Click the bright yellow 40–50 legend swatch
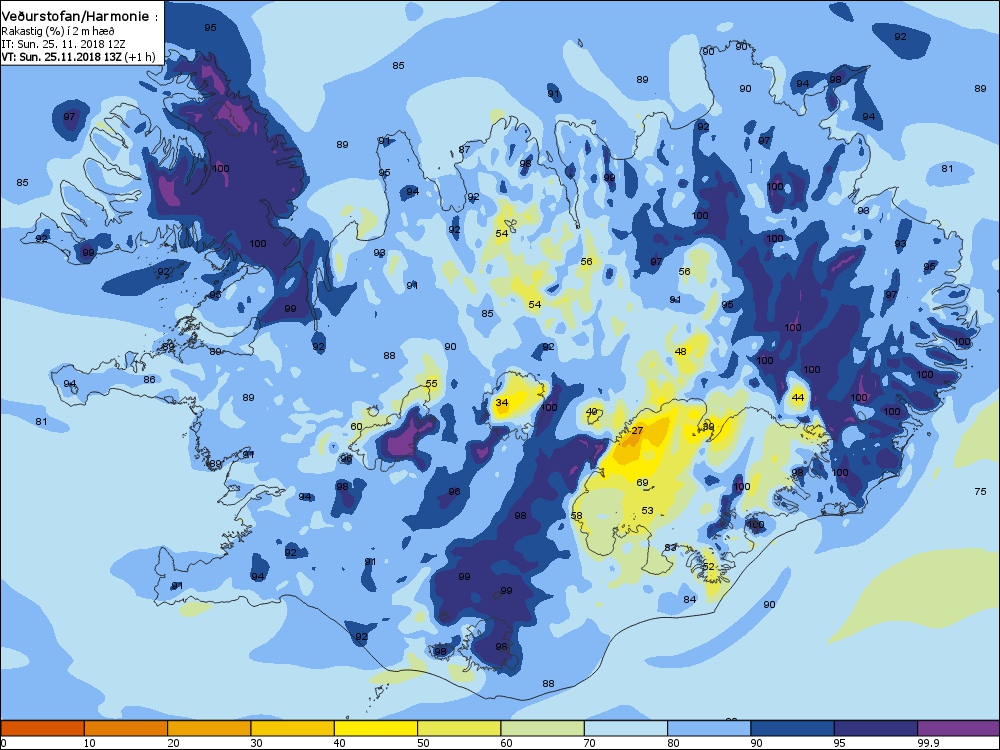Viewport: 1000px width, 750px height. [376, 728]
